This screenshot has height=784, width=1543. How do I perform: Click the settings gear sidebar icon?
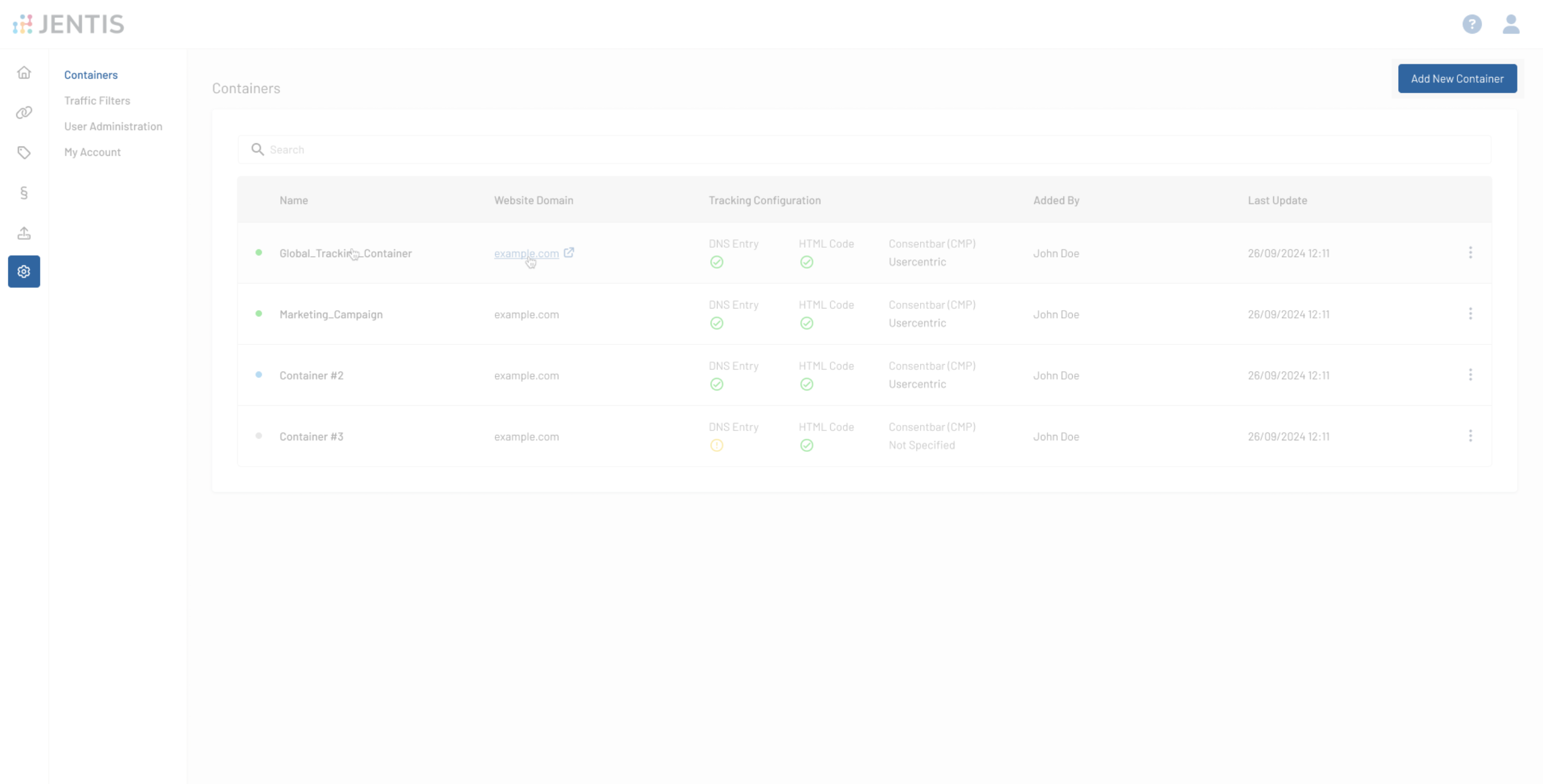coord(24,271)
